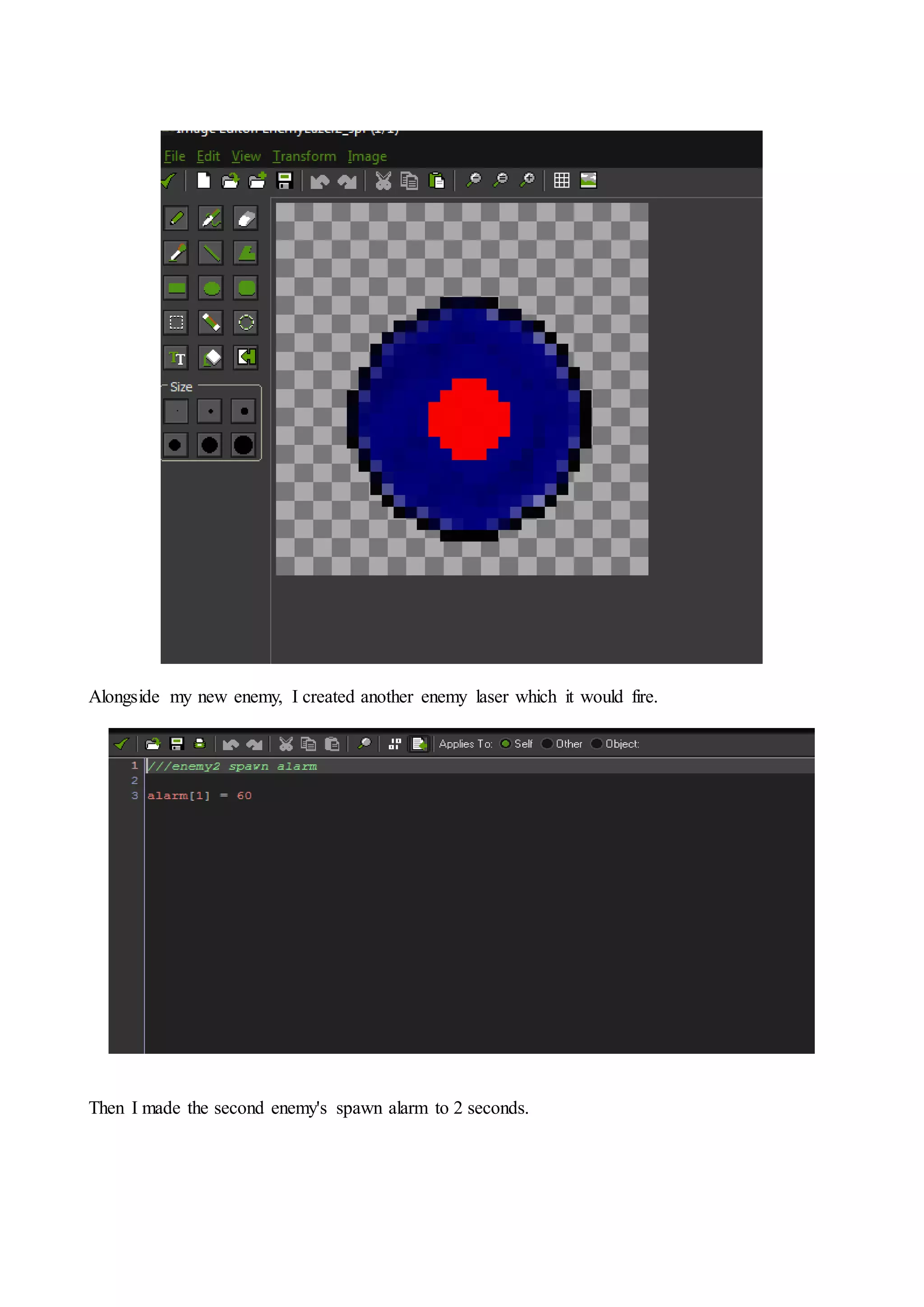Click the red center of the sprite
Screen dimensions: 924x1307
click(469, 419)
